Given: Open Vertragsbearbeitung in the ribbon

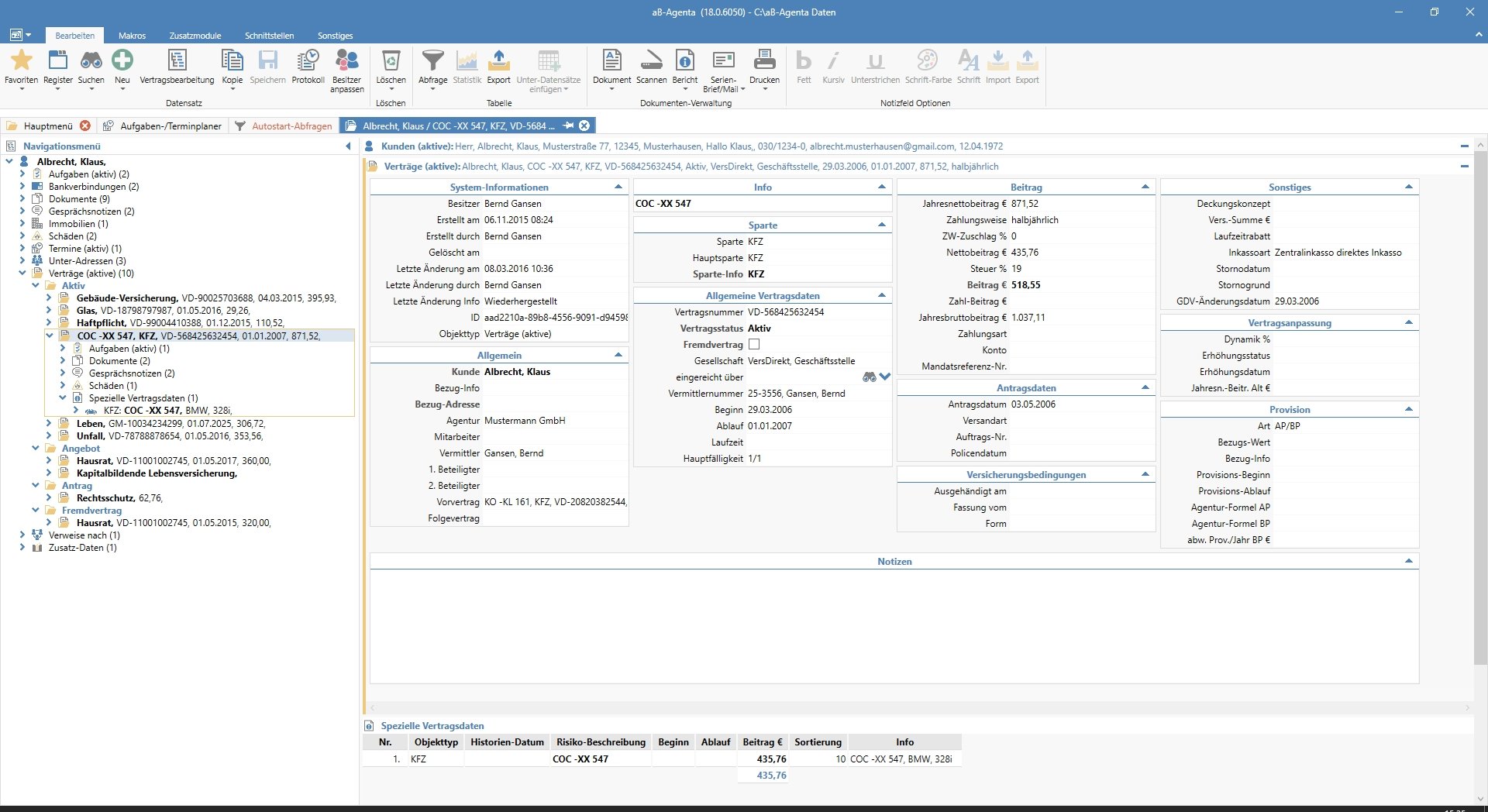Looking at the screenshot, I should [x=177, y=60].
